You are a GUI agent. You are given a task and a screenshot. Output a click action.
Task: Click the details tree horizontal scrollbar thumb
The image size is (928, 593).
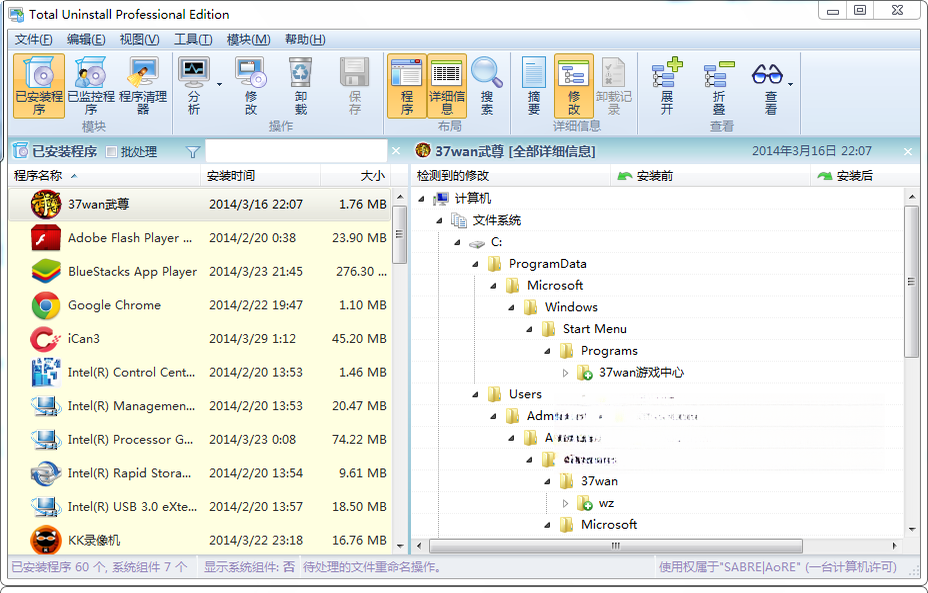point(616,546)
